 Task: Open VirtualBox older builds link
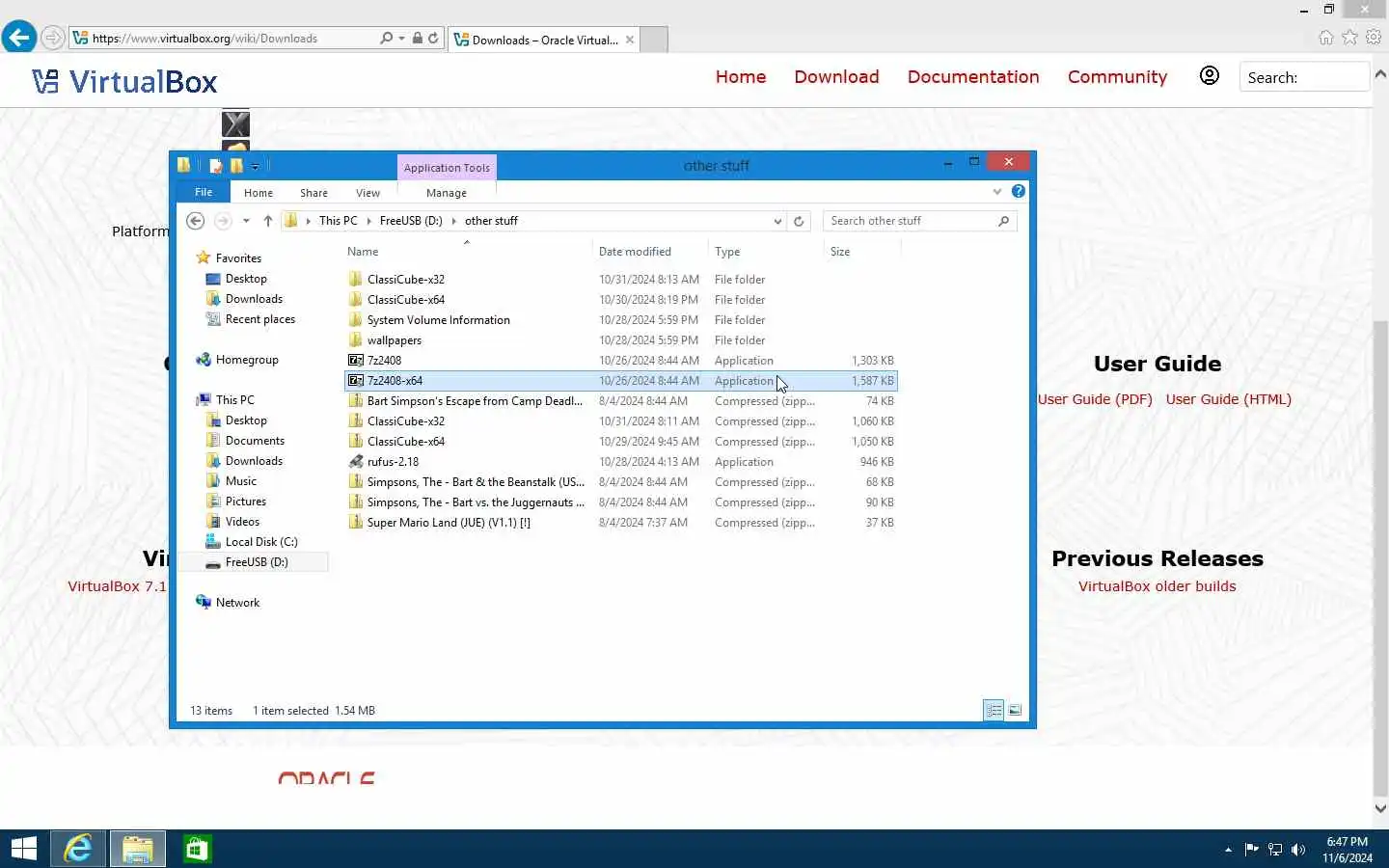[x=1157, y=586]
